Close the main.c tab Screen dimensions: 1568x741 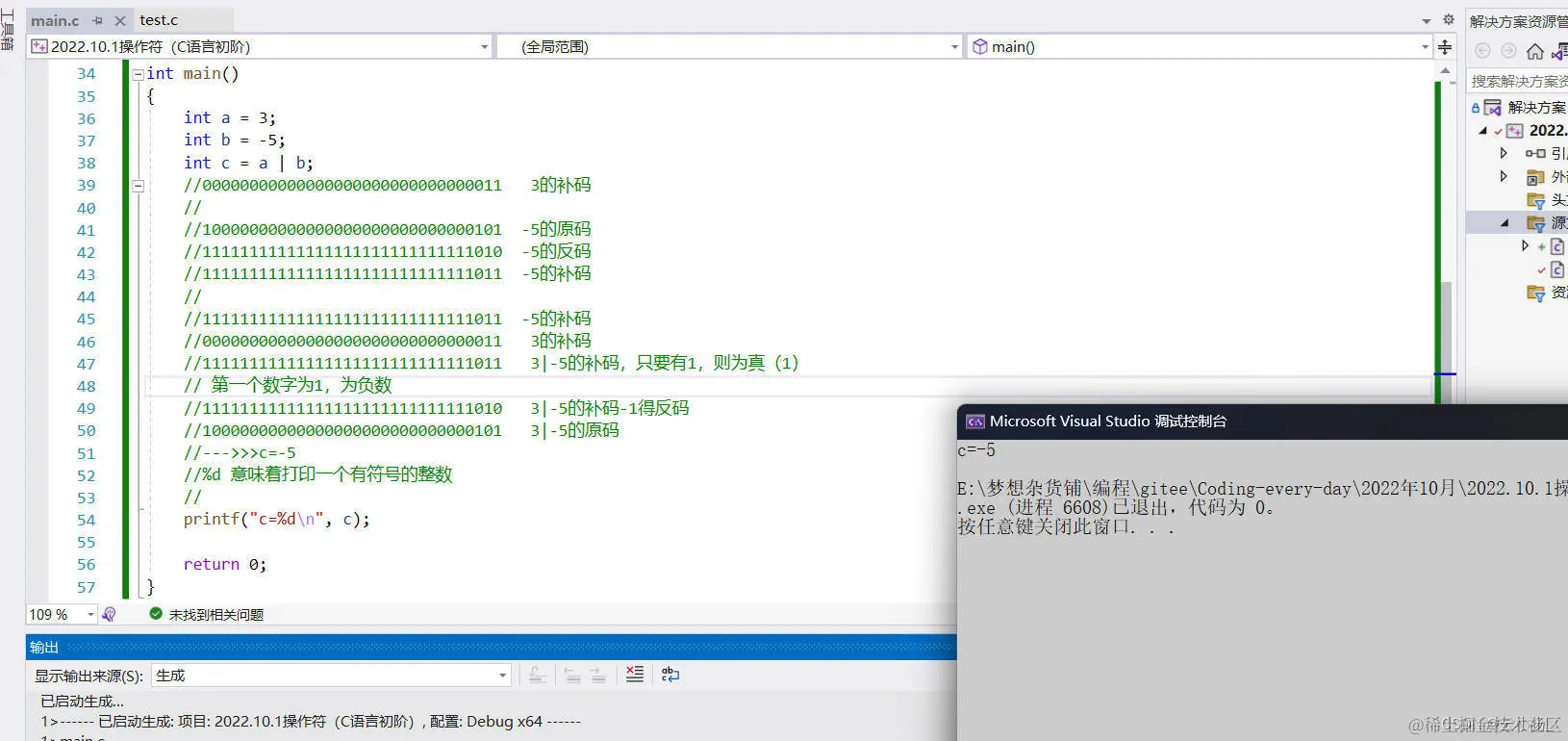(x=119, y=20)
